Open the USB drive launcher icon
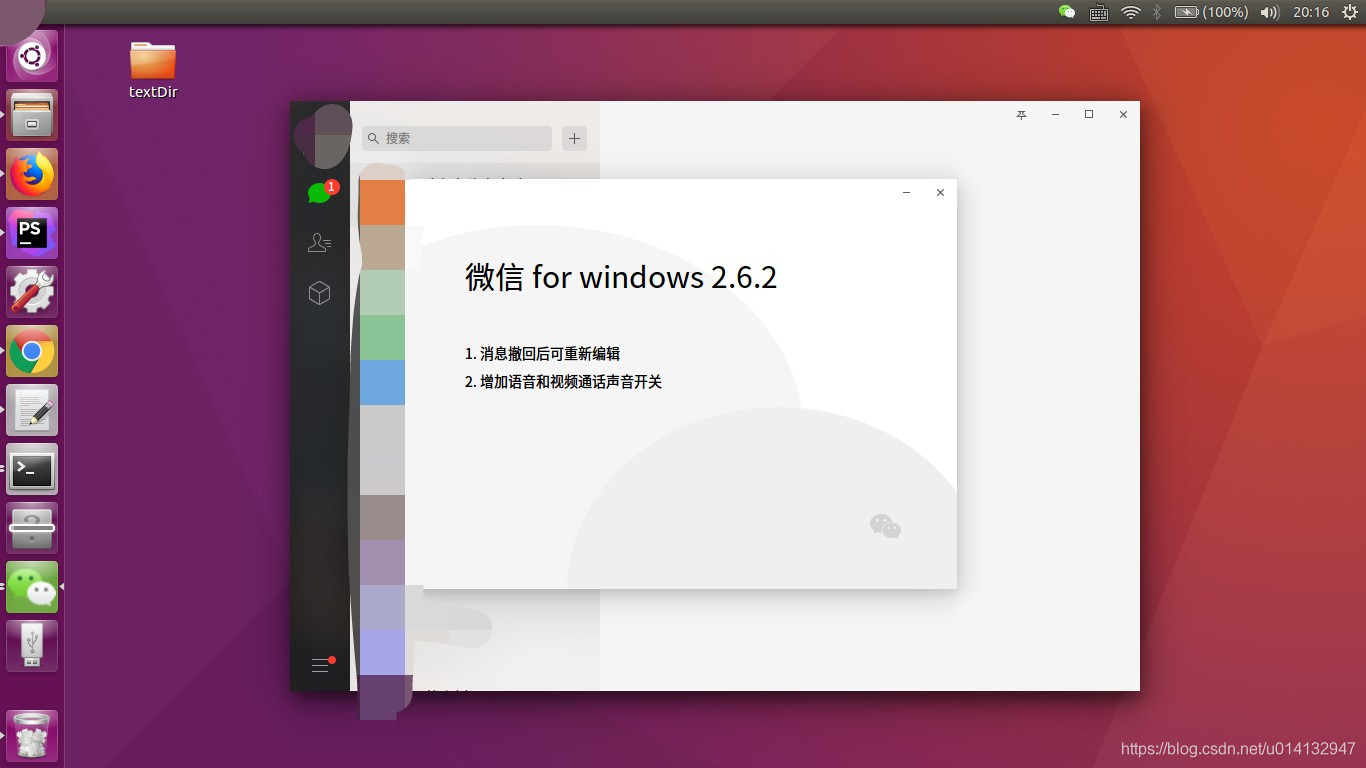 (32, 646)
